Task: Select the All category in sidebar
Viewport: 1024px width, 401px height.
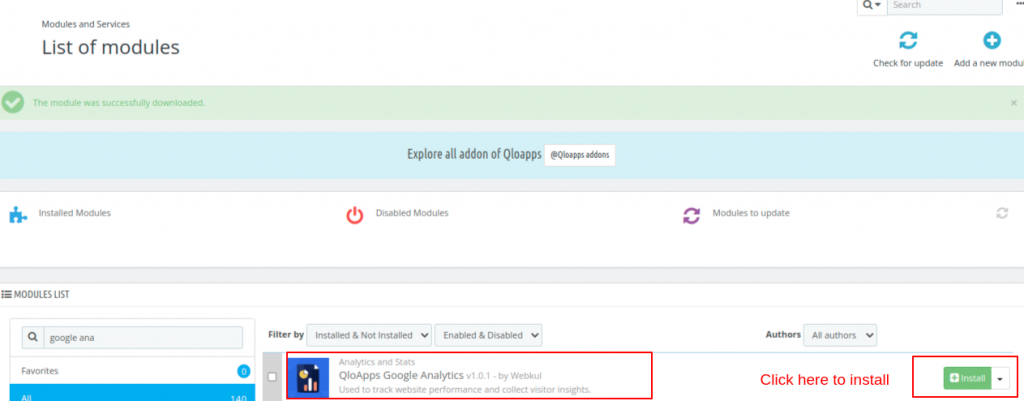Action: (x=133, y=394)
